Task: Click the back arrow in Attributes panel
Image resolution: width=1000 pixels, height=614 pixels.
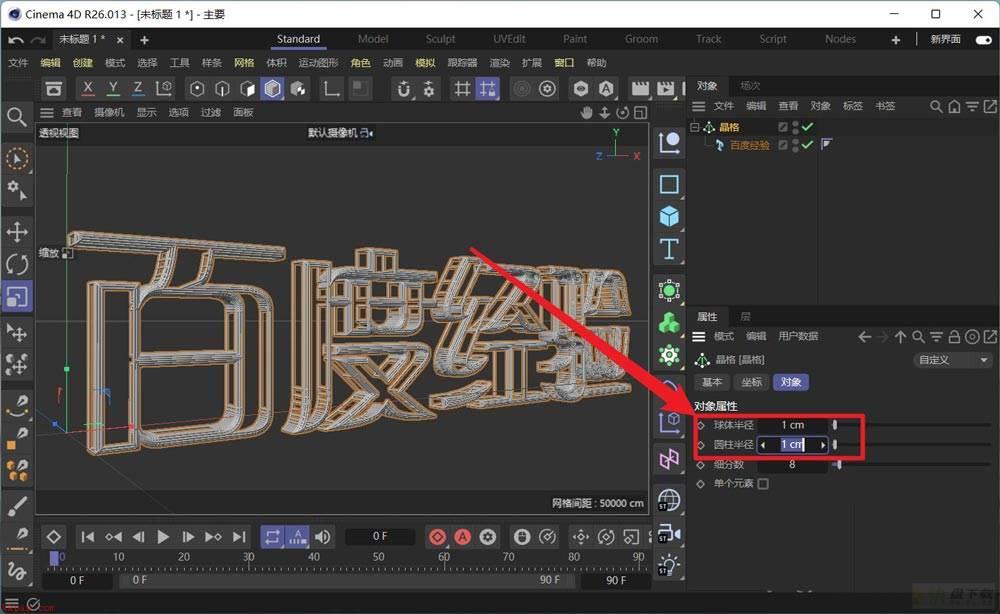Action: [865, 337]
